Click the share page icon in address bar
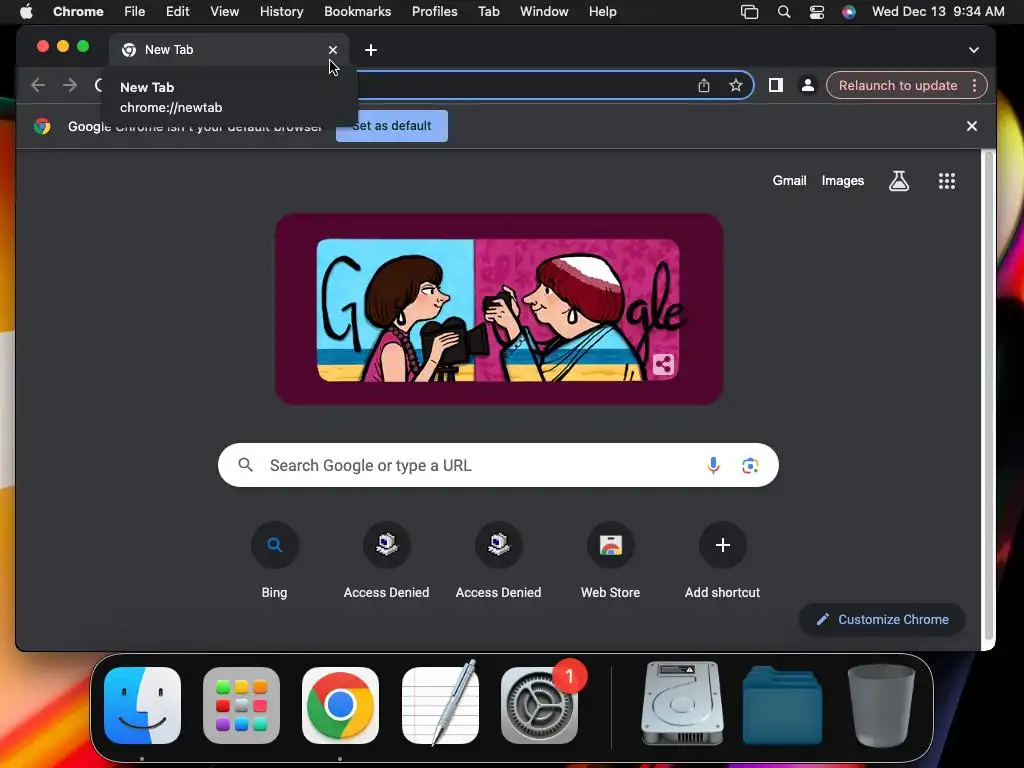 click(x=703, y=86)
